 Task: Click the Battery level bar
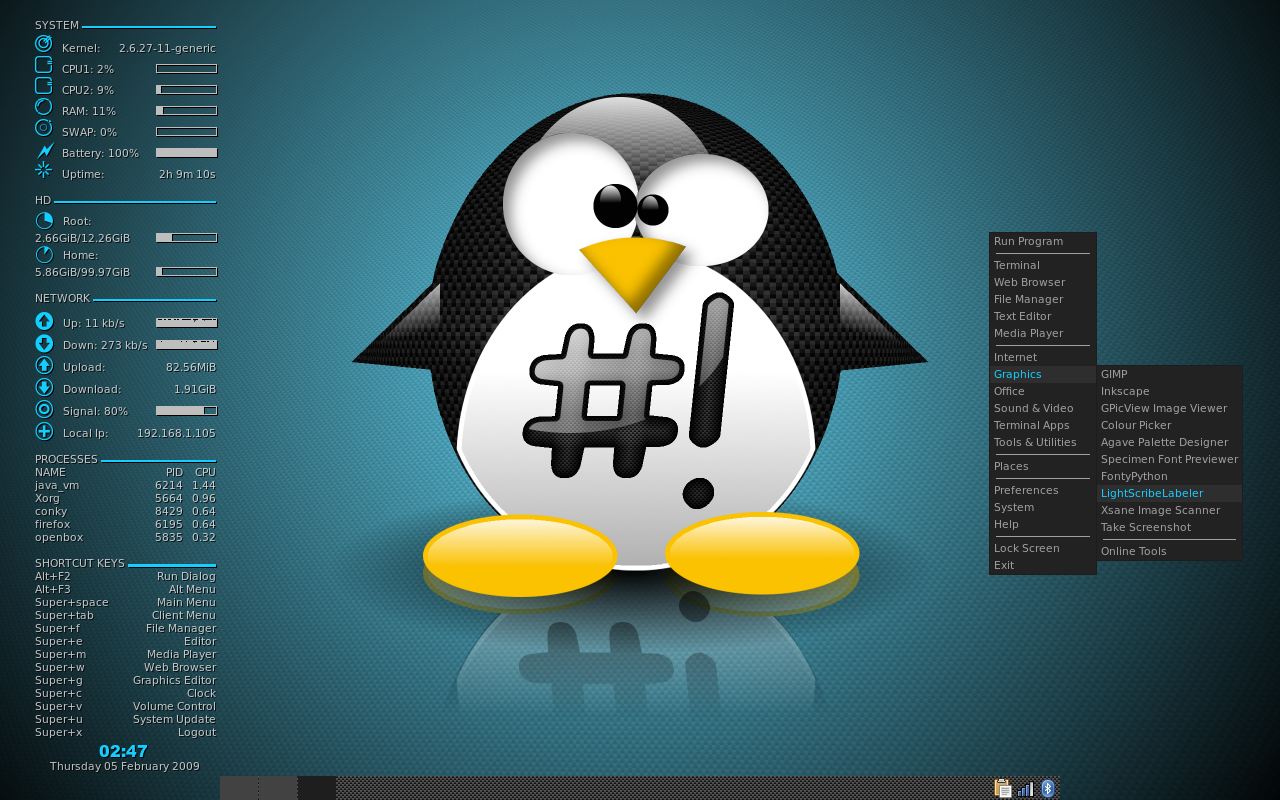pos(186,153)
